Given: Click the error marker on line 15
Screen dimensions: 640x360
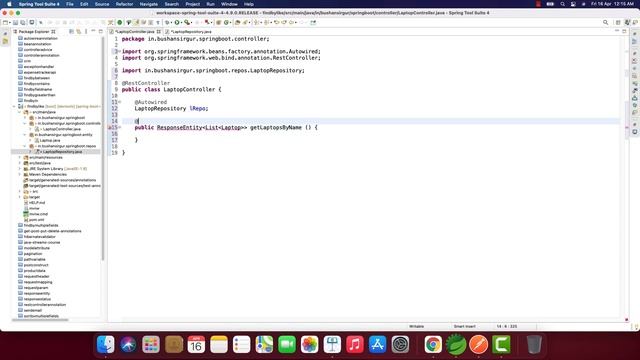Looking at the screenshot, I should pos(110,127).
